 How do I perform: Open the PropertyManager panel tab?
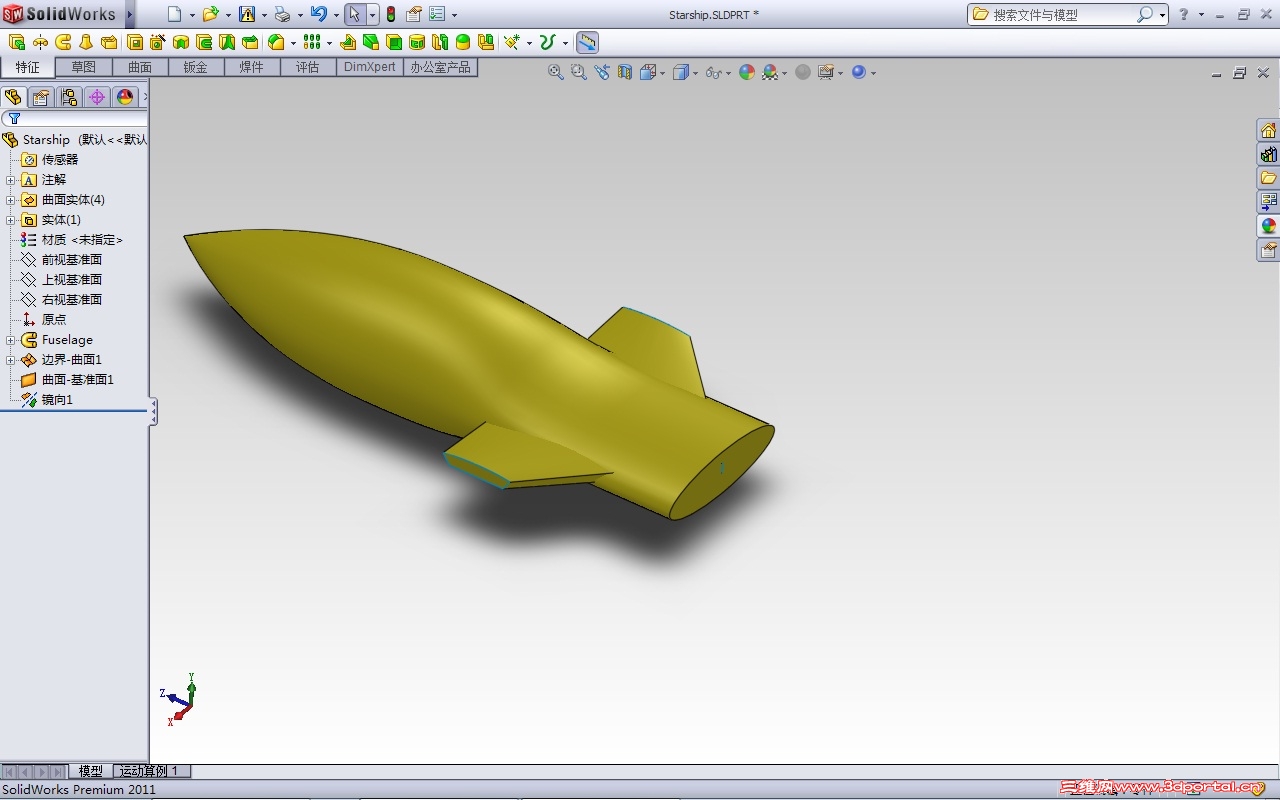40,97
